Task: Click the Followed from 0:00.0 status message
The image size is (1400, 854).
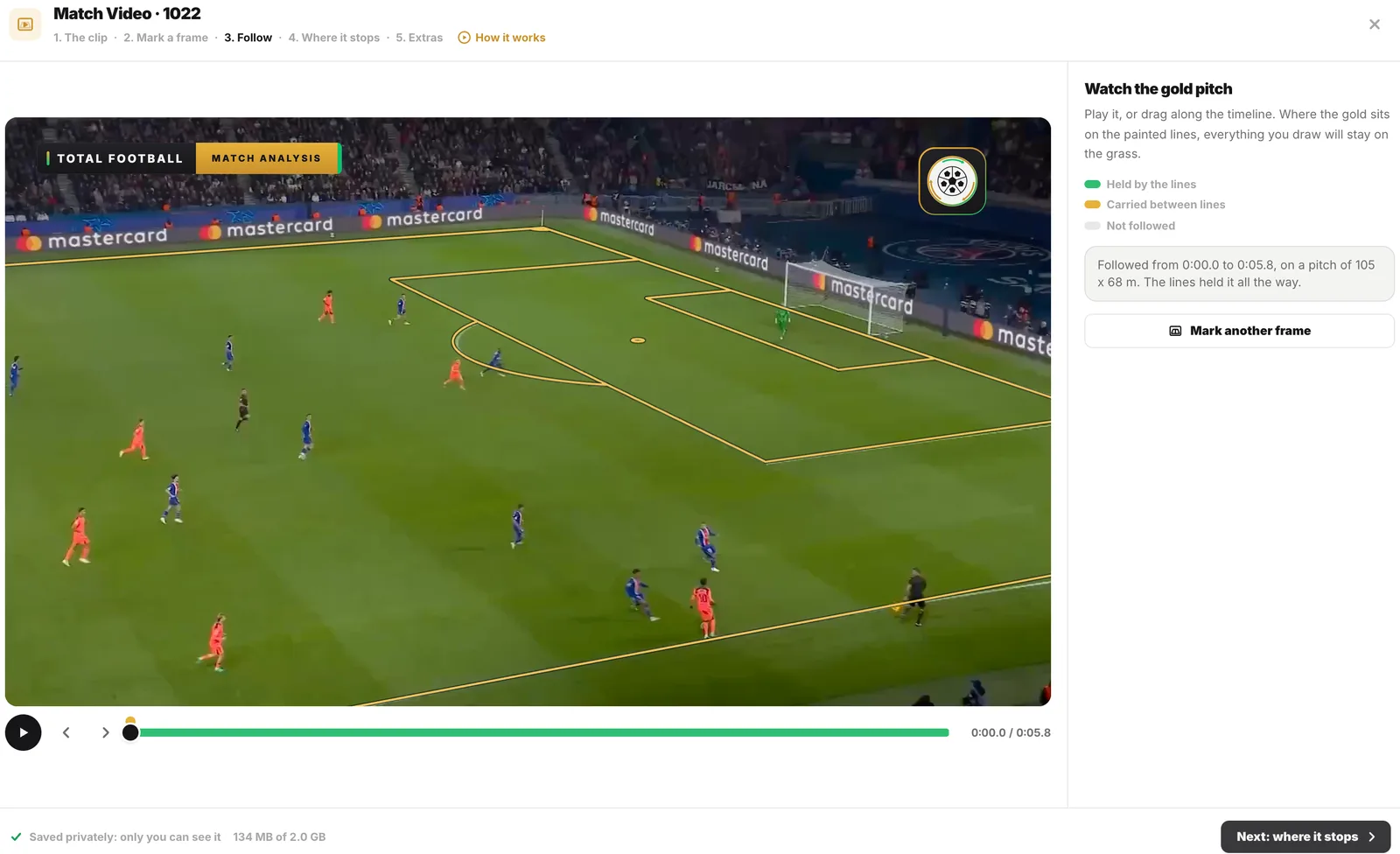Action: (1239, 274)
